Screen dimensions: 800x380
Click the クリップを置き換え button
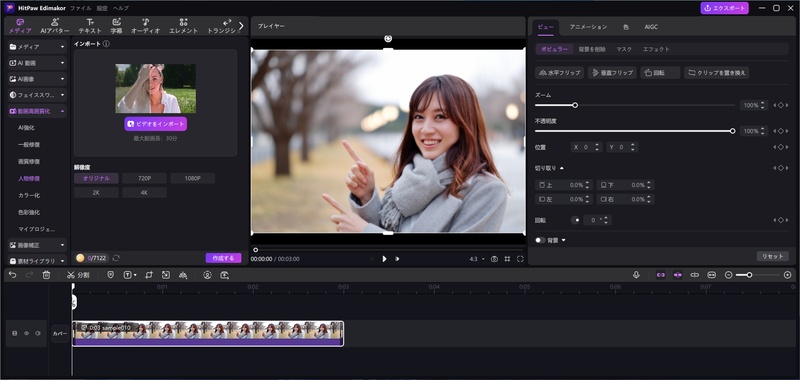pos(716,73)
